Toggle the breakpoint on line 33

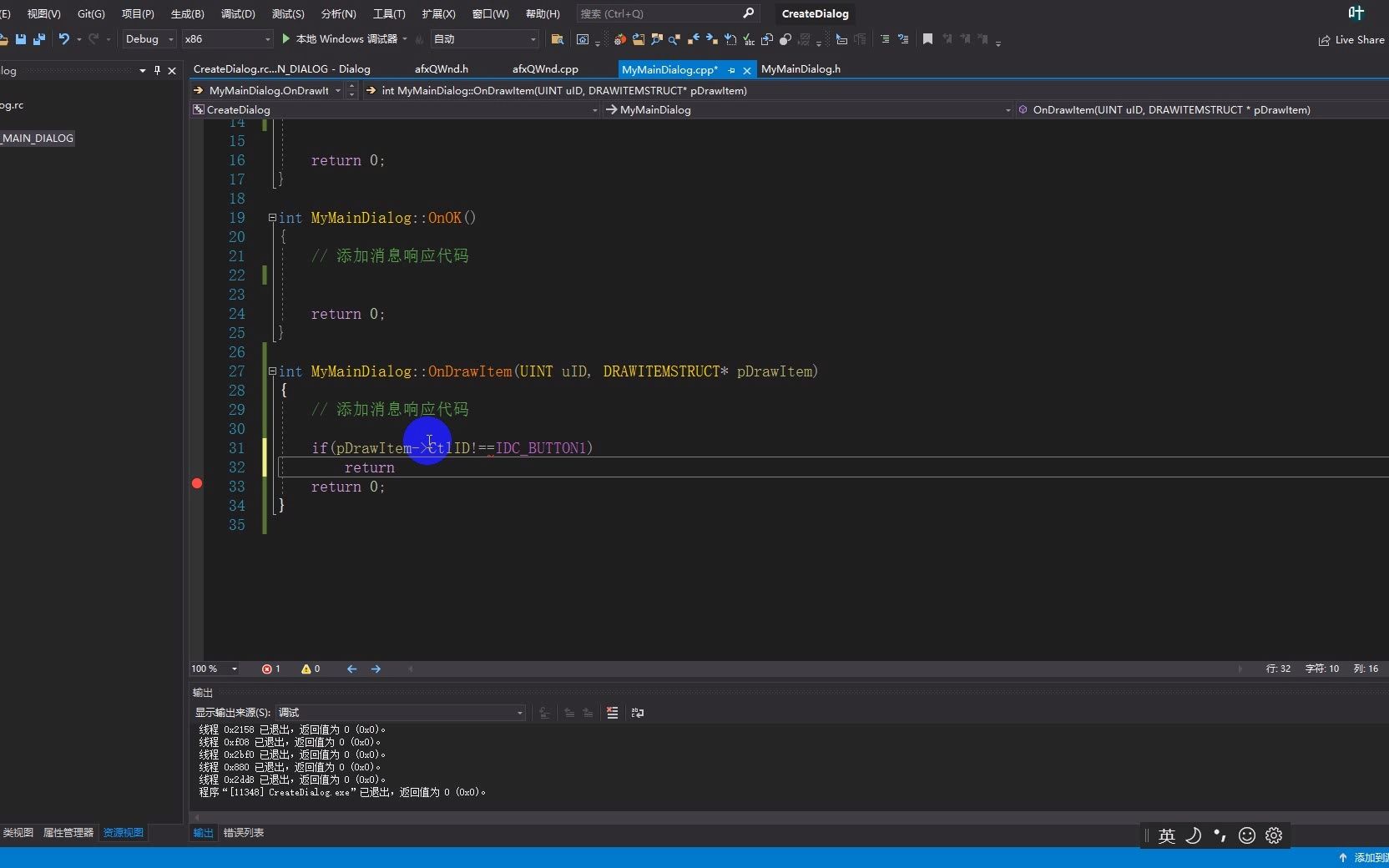coord(197,484)
